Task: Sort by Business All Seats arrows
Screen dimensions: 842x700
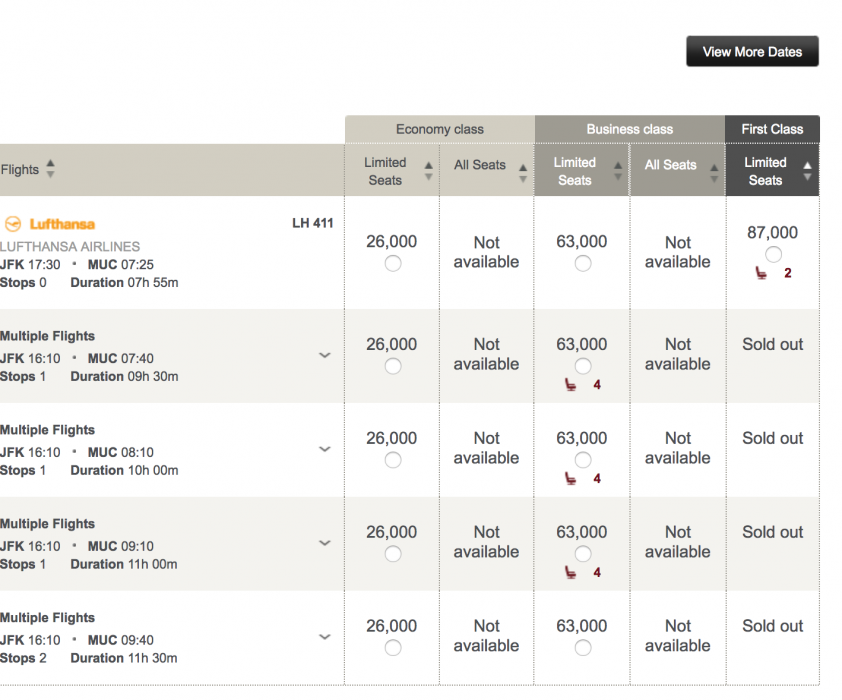Action: point(714,171)
